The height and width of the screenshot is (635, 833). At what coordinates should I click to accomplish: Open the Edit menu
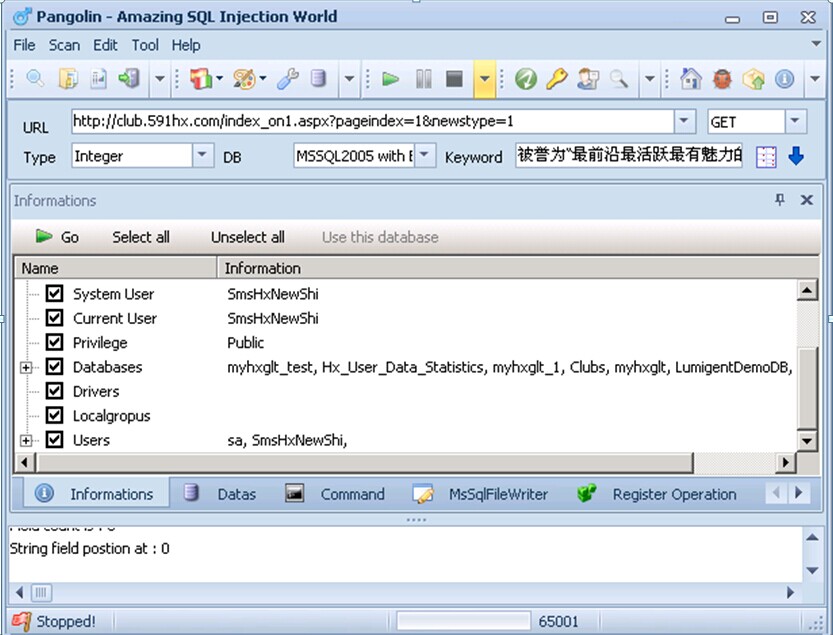click(105, 45)
